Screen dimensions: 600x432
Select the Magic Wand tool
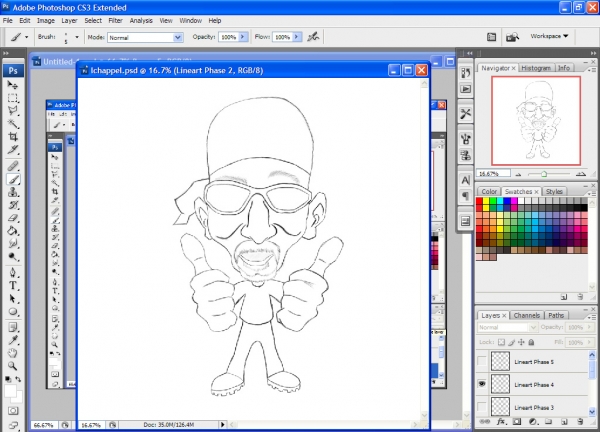13,124
